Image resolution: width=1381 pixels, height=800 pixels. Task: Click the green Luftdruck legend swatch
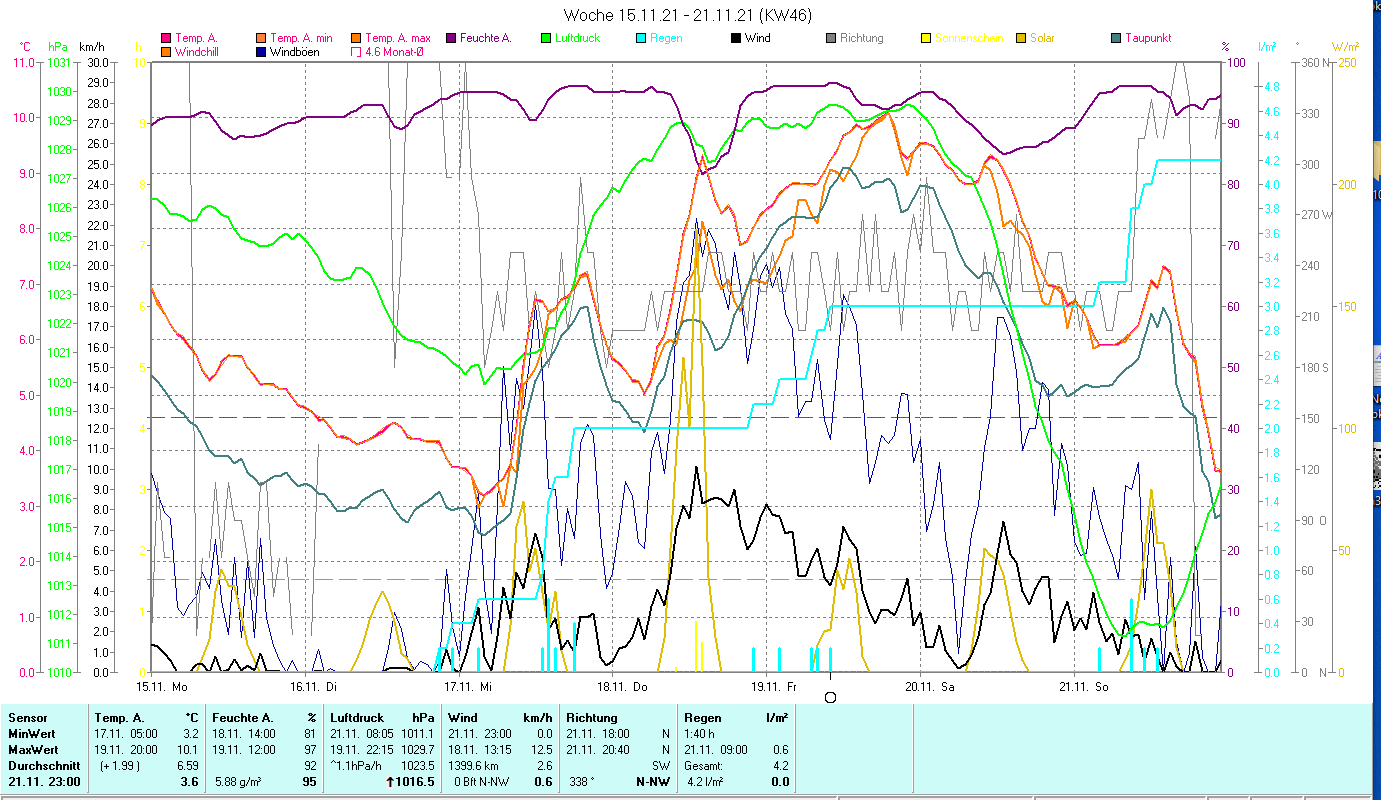(x=546, y=39)
